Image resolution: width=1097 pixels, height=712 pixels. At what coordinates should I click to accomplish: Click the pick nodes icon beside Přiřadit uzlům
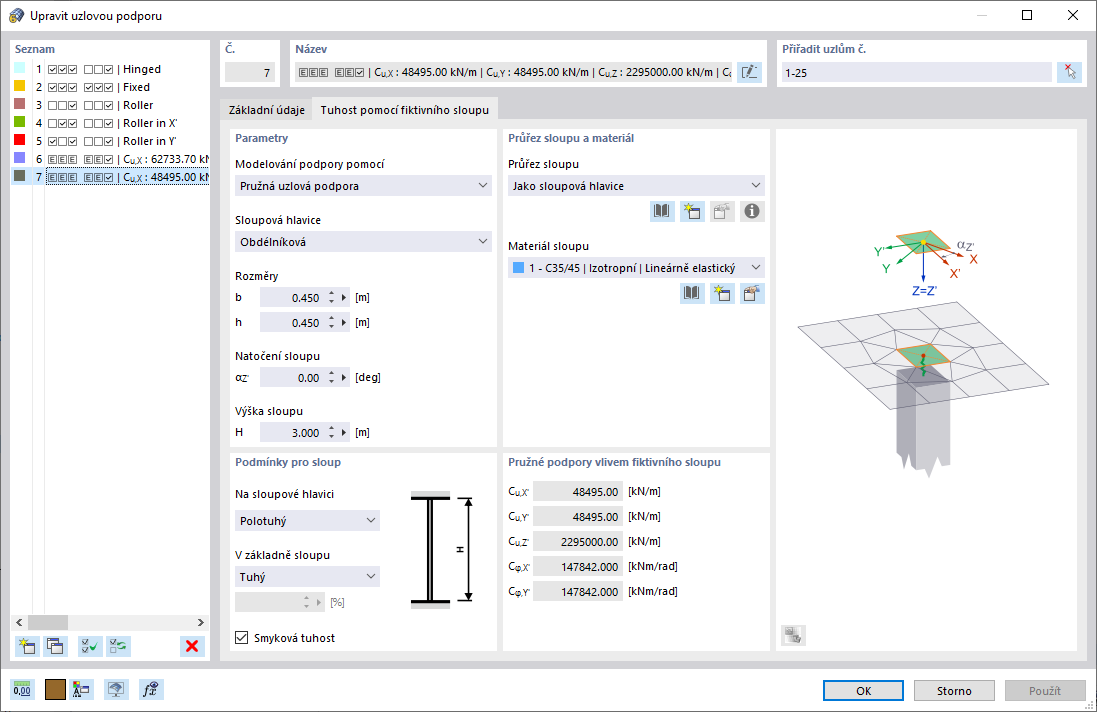[1070, 72]
